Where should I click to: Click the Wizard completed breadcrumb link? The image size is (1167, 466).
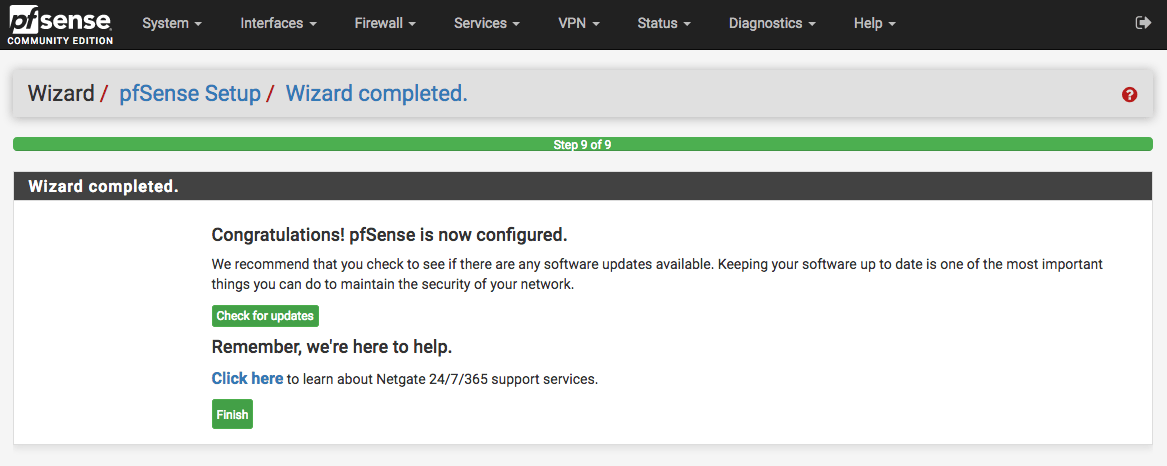tap(377, 94)
